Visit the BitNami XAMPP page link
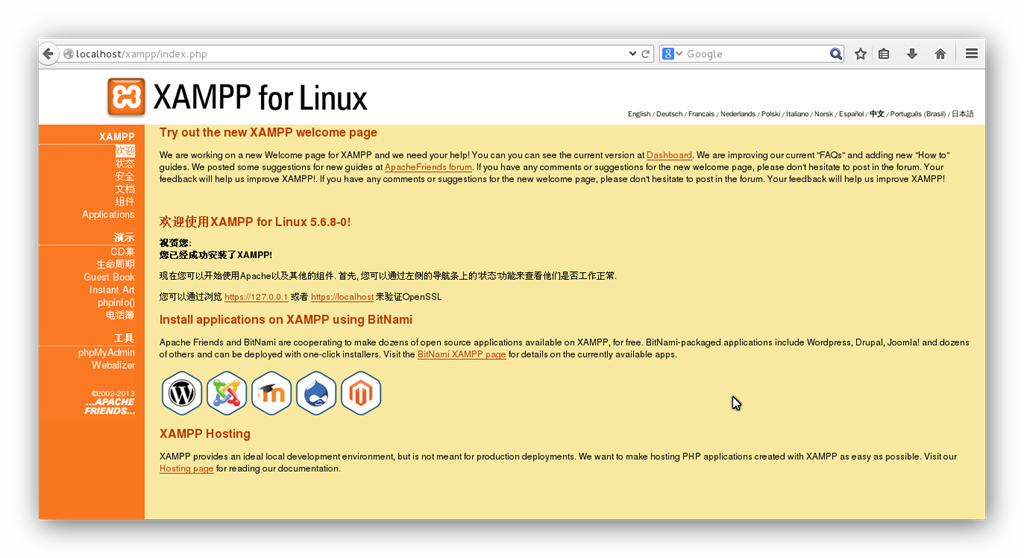 [x=462, y=354]
